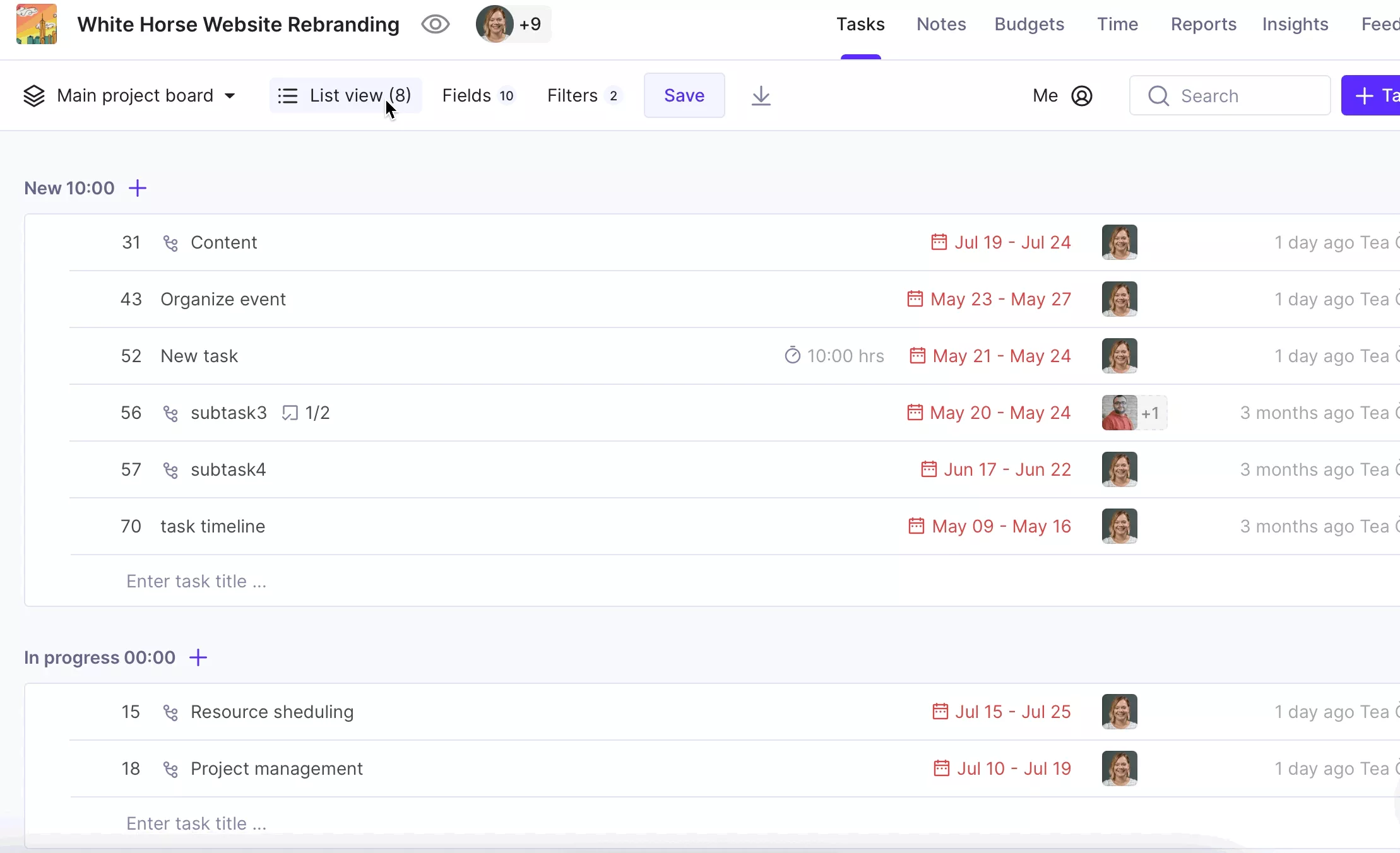
Task: Click the download export icon
Action: click(x=761, y=96)
